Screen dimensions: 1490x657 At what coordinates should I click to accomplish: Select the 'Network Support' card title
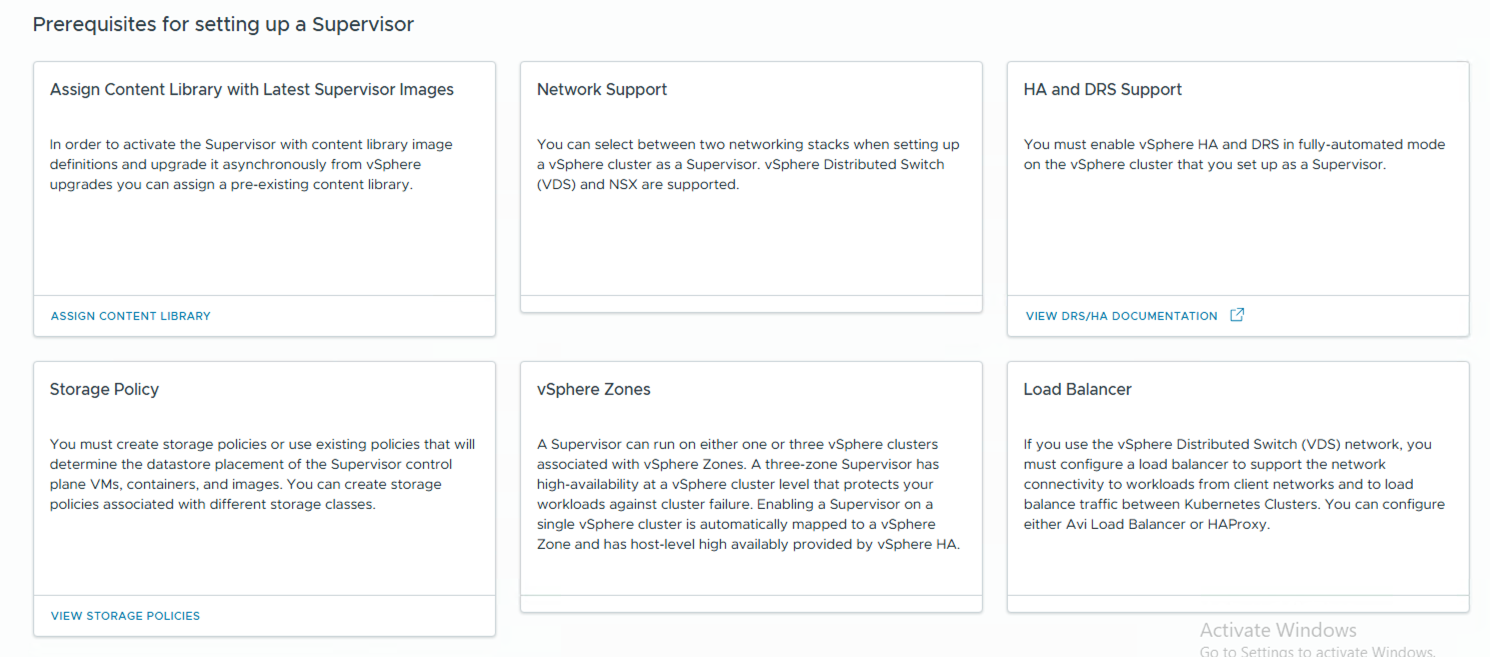point(602,90)
